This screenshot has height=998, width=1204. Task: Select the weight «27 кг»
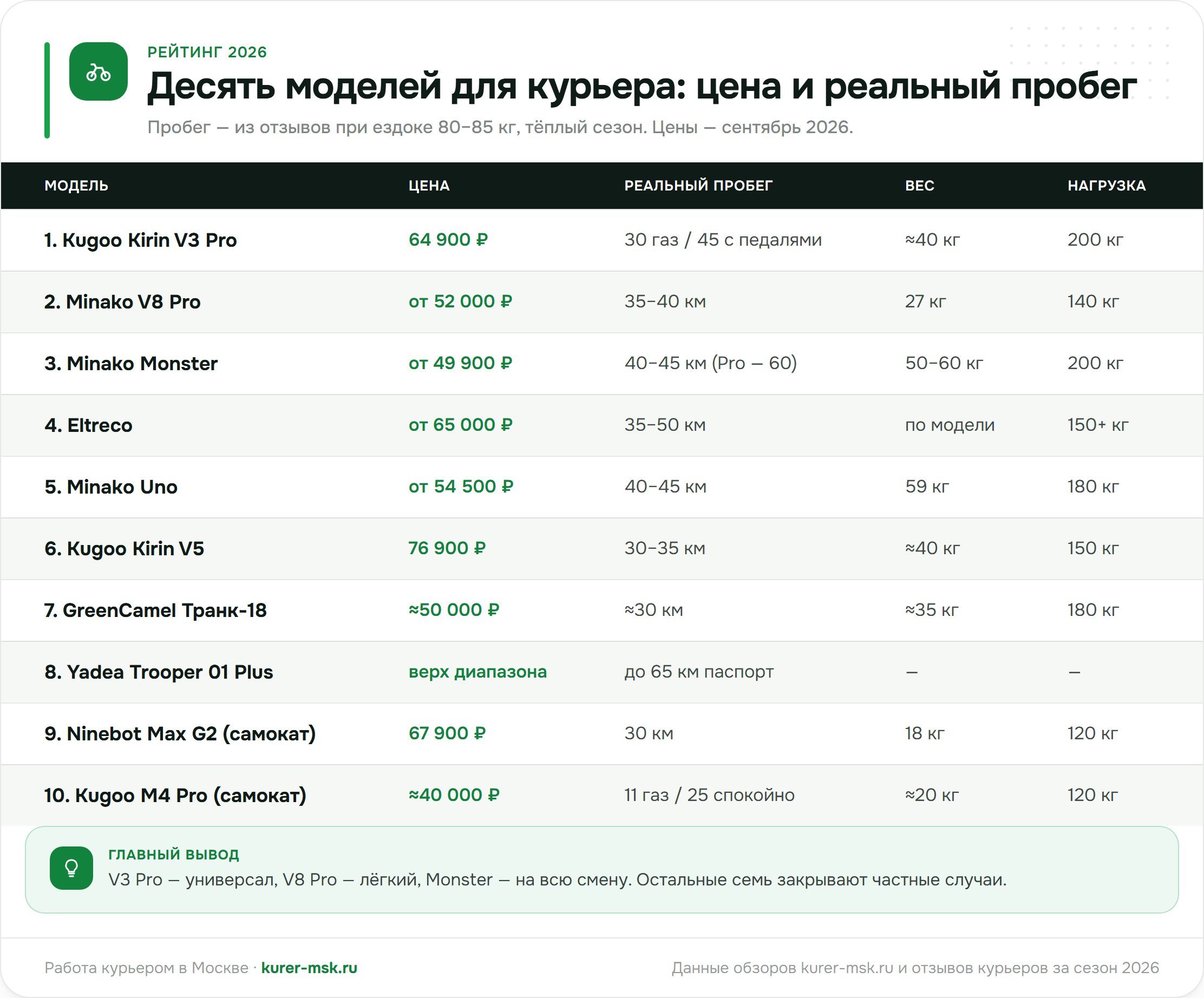coord(925,301)
